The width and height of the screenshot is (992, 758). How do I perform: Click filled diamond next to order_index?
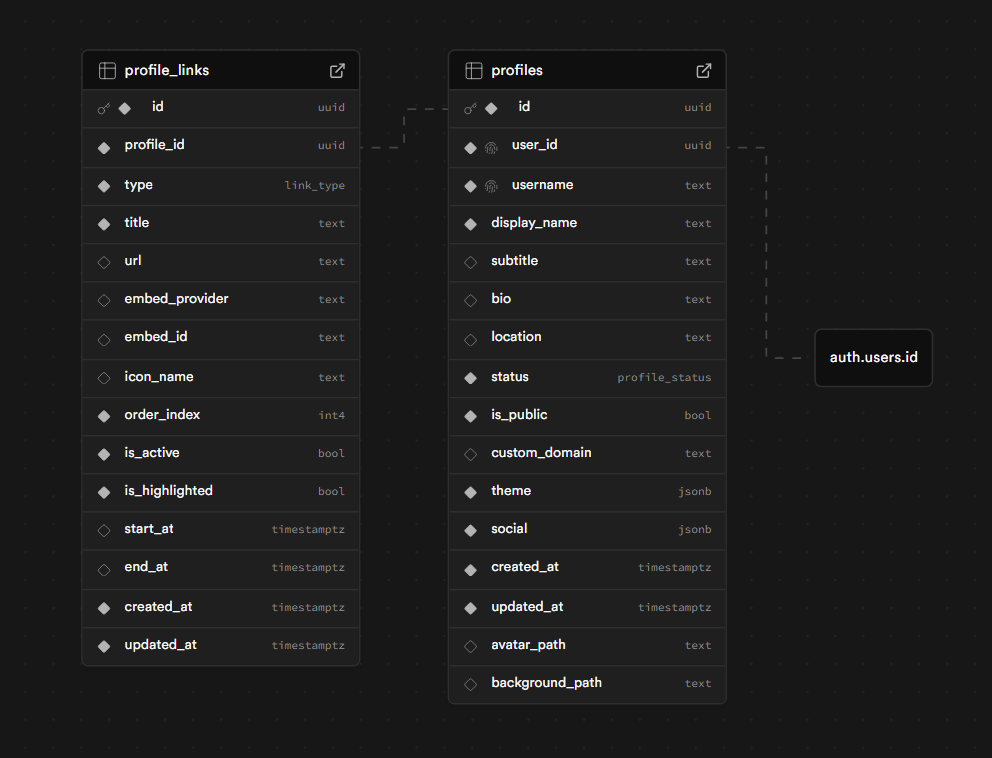[x=104, y=415]
